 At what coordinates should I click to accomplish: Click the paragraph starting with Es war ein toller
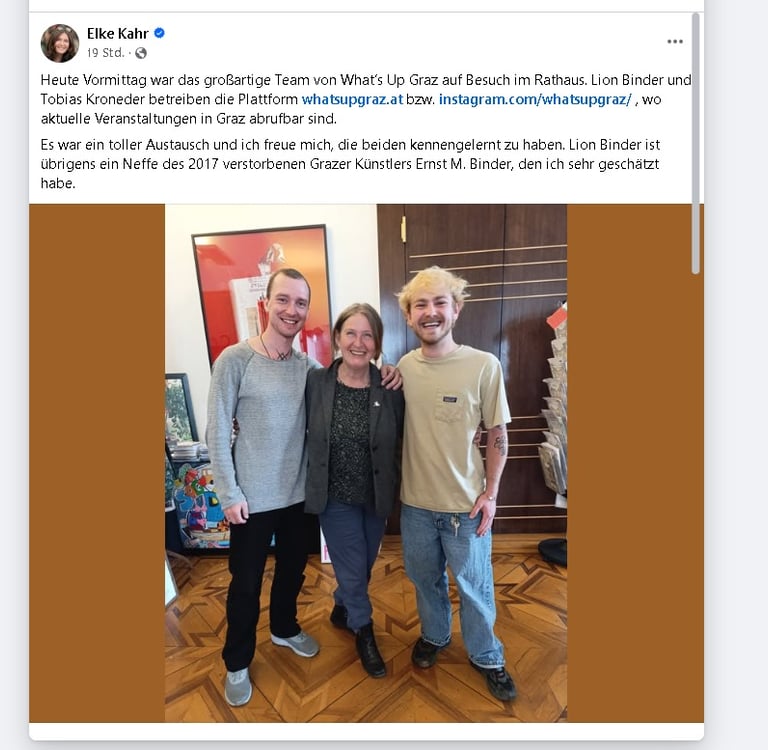350,164
